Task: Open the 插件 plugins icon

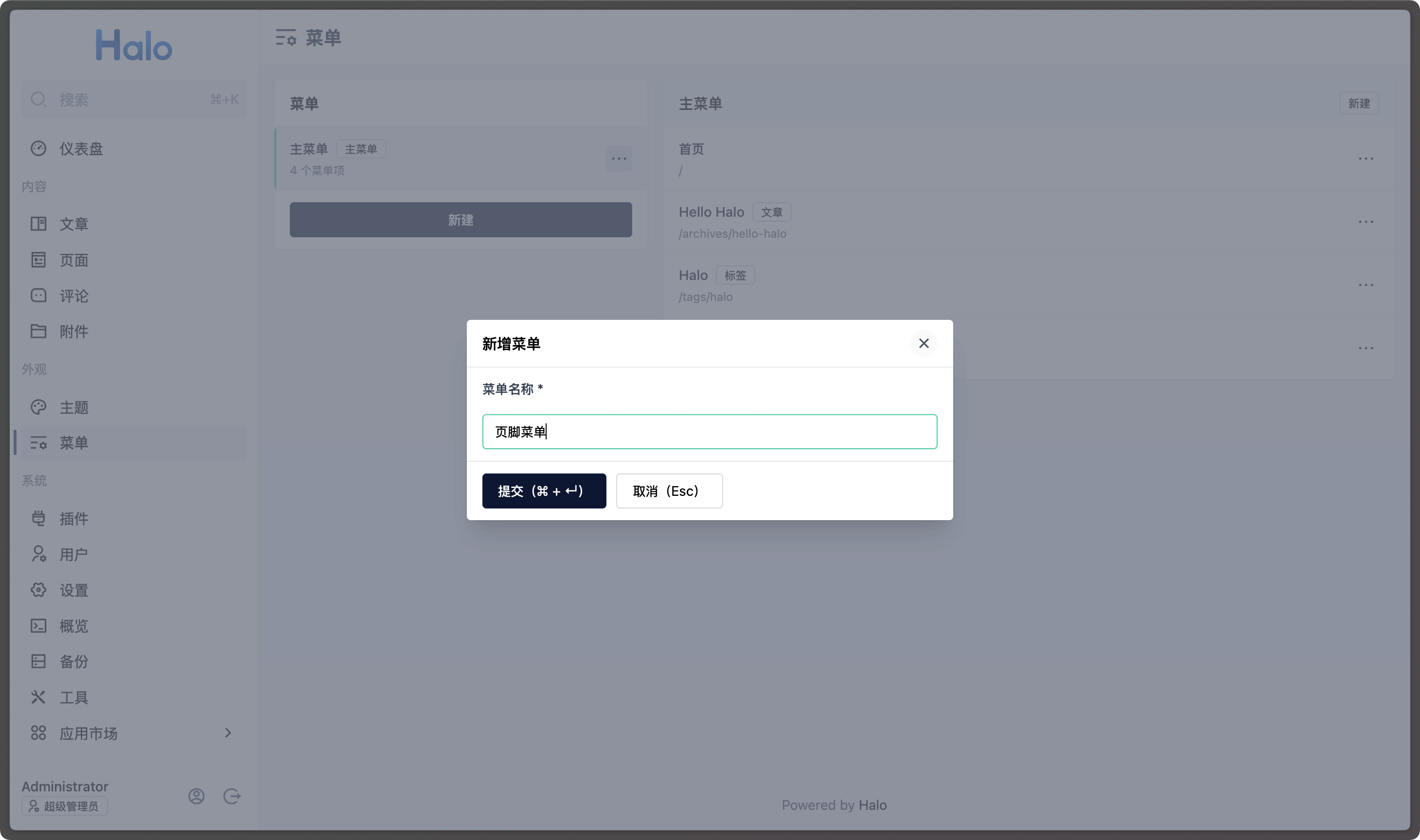Action: tap(38, 519)
